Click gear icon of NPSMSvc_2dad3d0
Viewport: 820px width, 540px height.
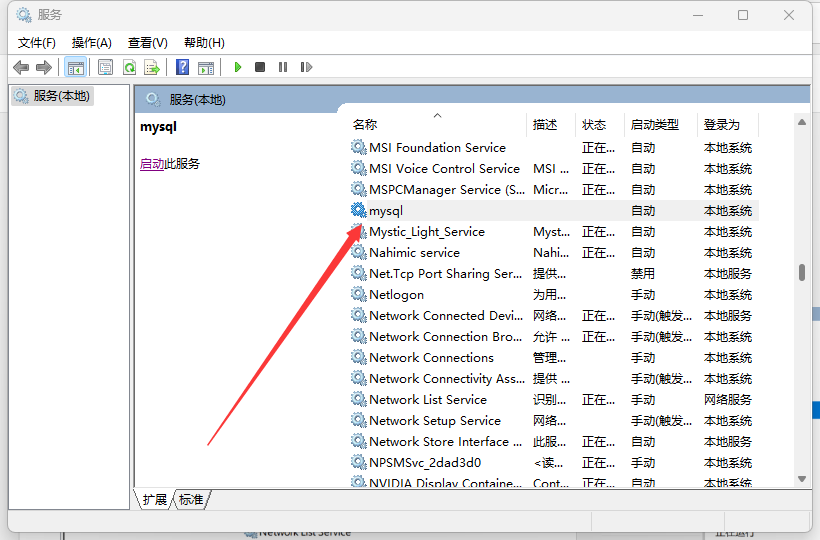[x=358, y=463]
